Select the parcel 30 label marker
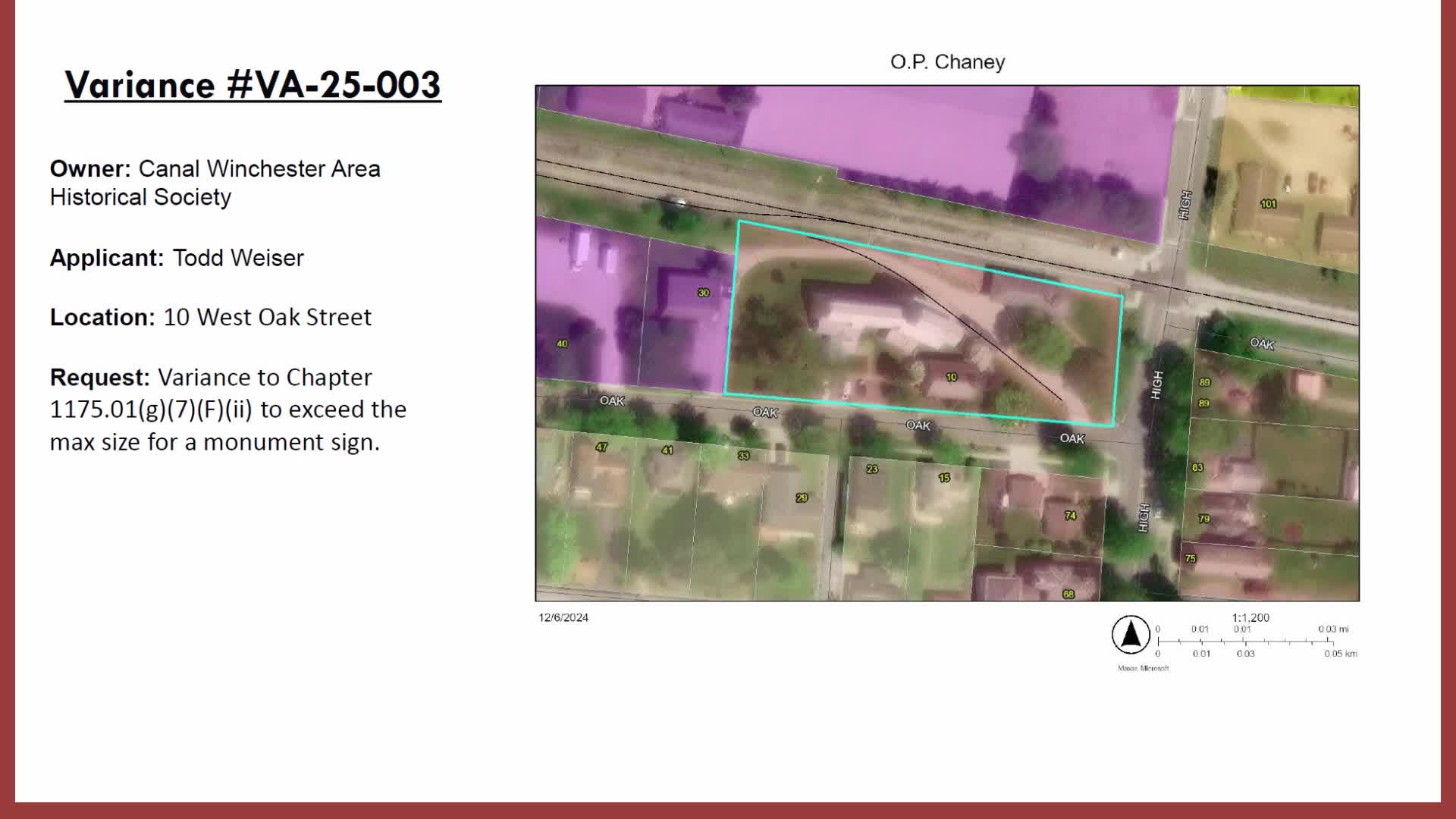Screen dimensions: 1456x819 click(x=704, y=293)
